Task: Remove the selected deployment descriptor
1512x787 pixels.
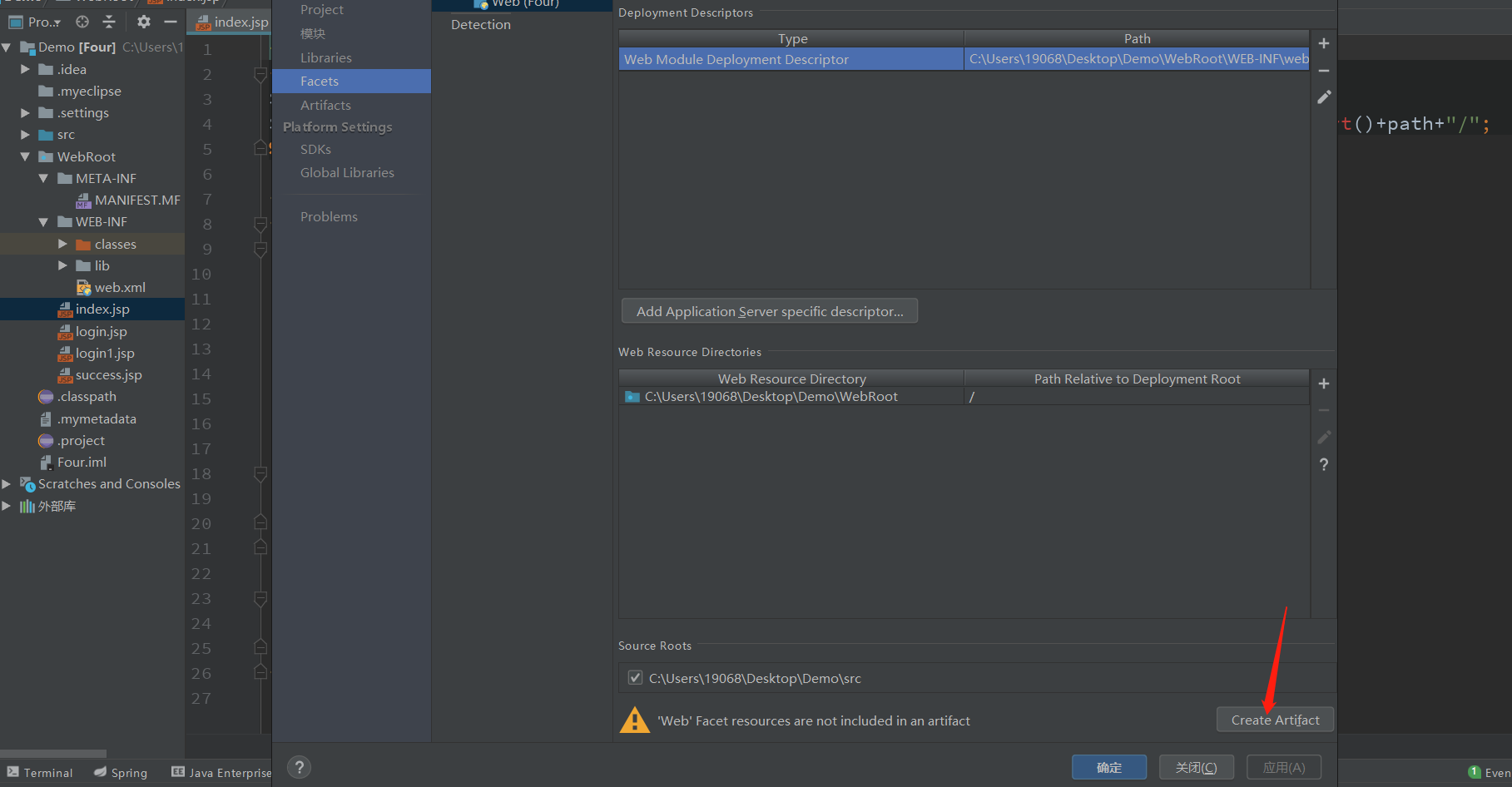Action: pos(1324,71)
